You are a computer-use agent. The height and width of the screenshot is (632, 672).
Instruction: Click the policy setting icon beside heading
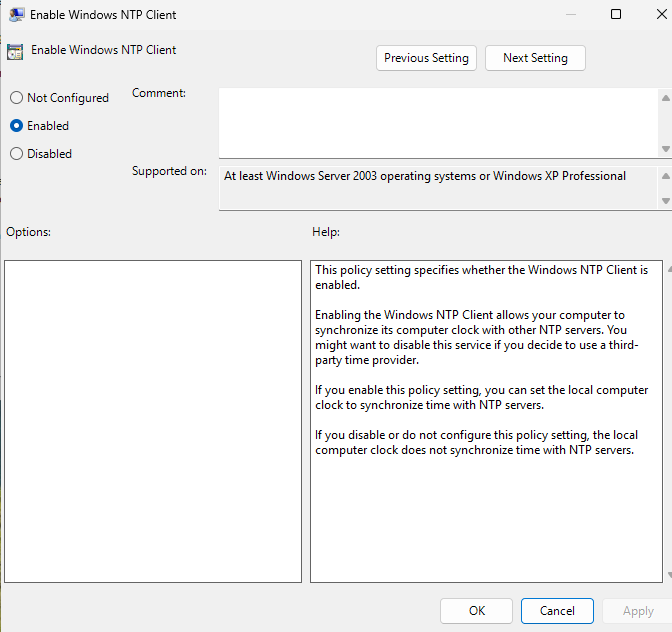pos(15,52)
